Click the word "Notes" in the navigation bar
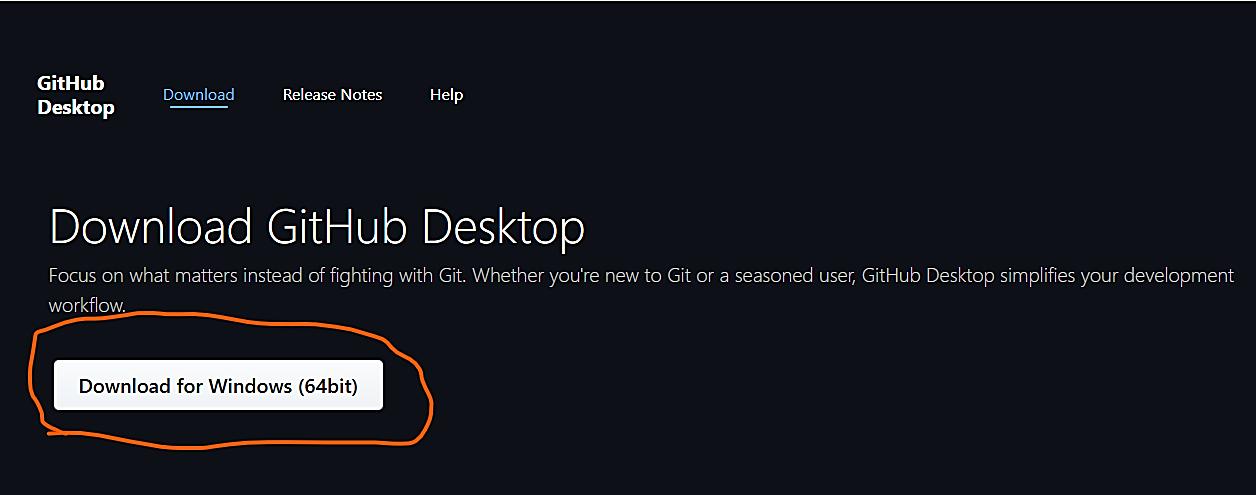The image size is (1256, 495). point(361,95)
